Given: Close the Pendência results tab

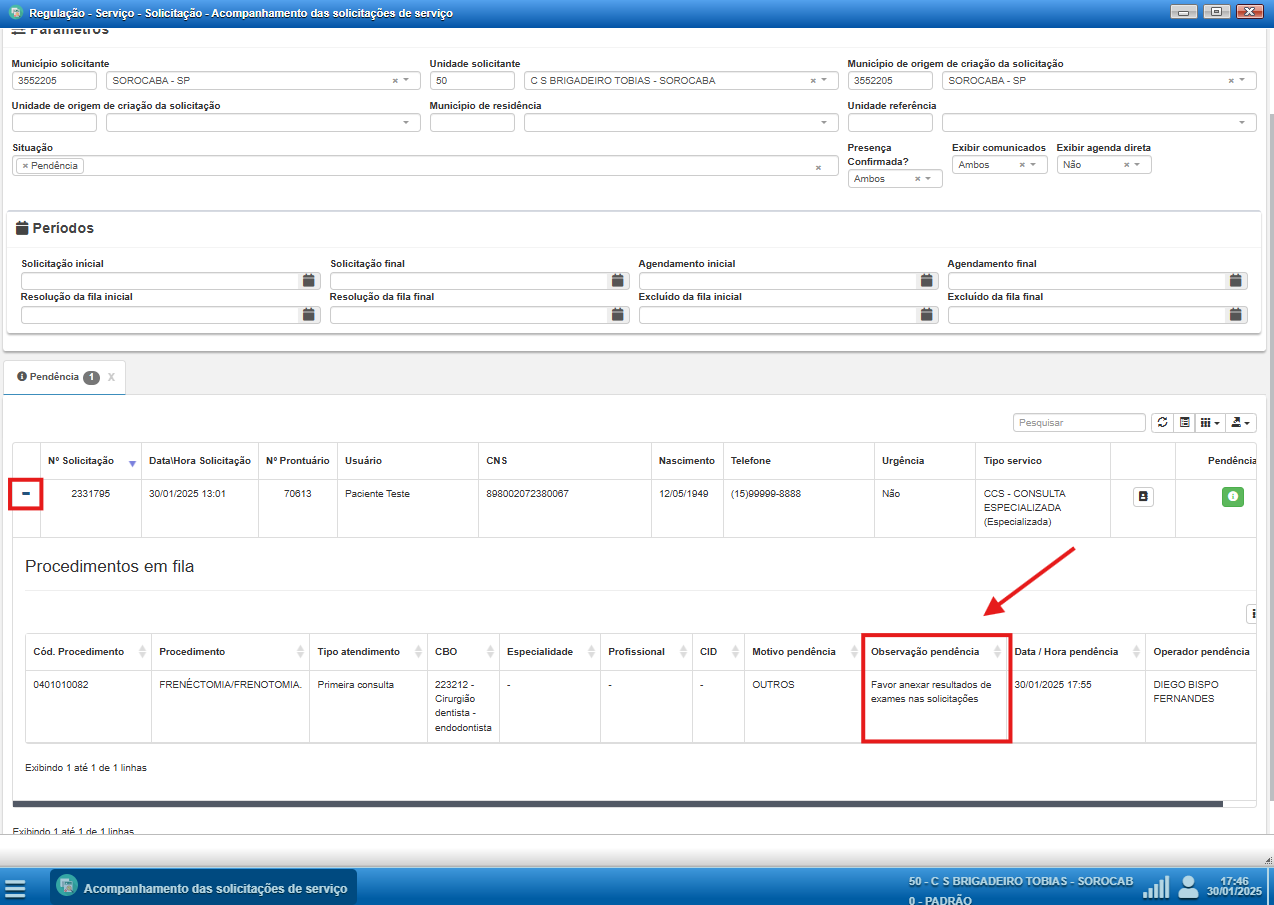Looking at the screenshot, I should pyautogui.click(x=111, y=378).
